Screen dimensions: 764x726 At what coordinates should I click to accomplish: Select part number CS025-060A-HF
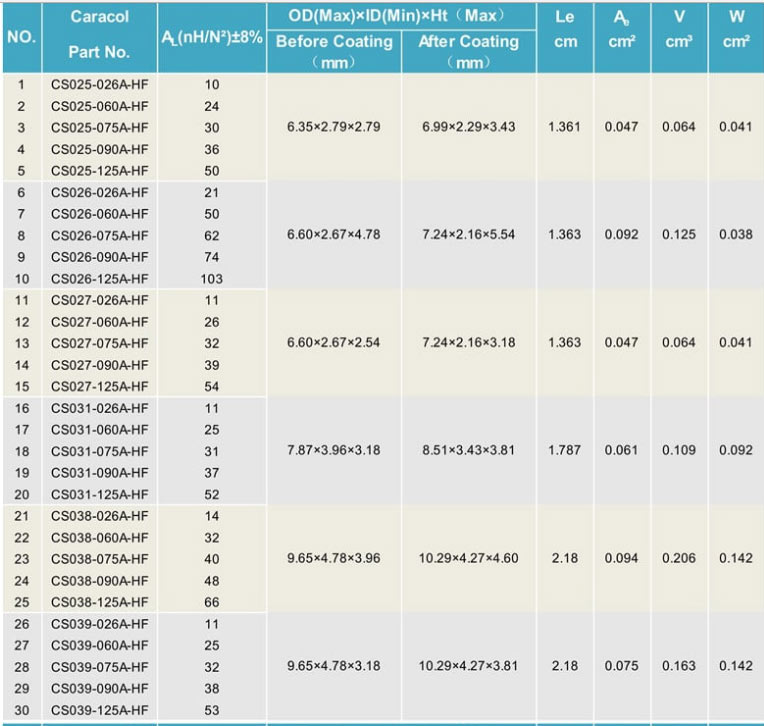[99, 106]
